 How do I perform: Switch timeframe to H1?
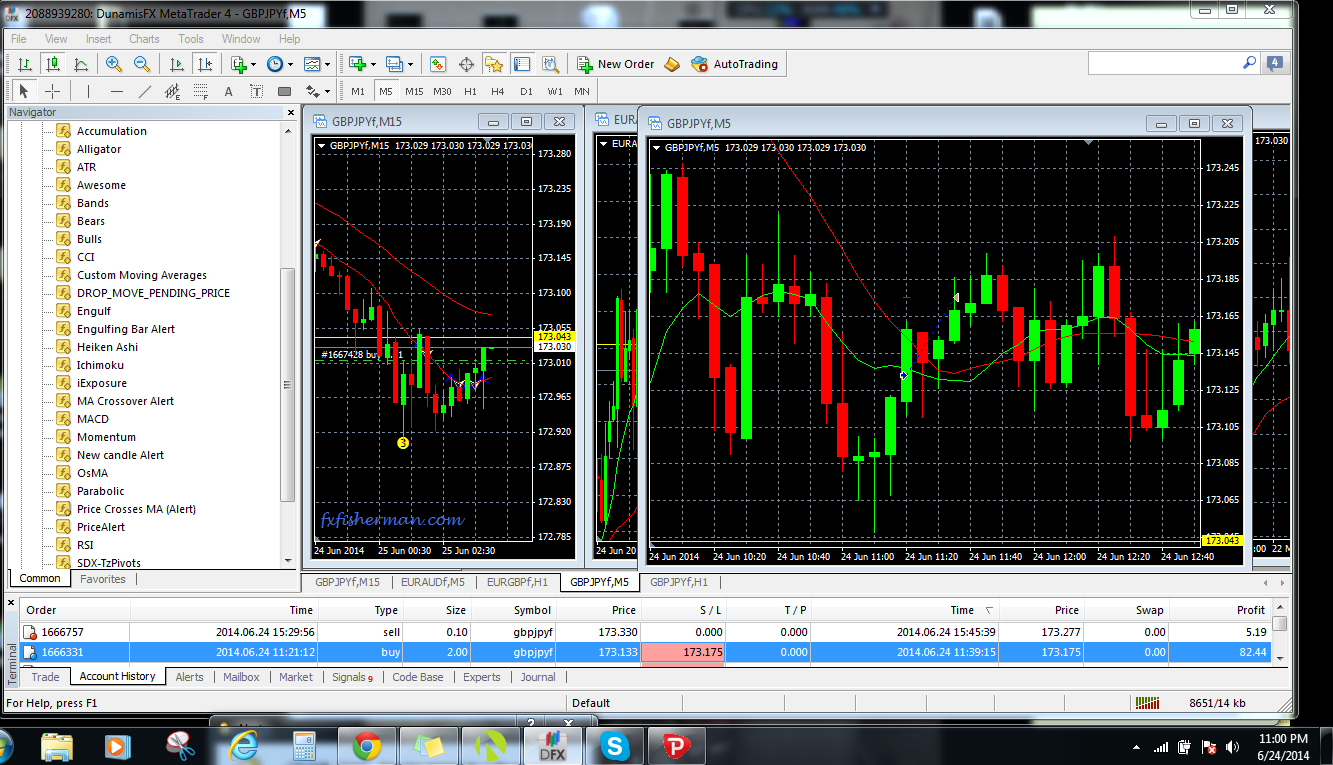470,91
